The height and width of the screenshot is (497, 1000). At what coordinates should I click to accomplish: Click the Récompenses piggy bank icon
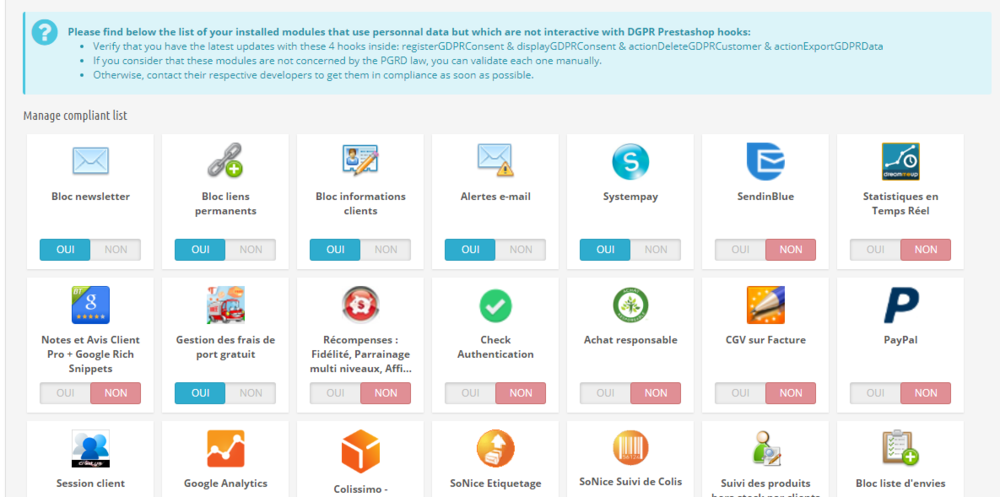(360, 305)
